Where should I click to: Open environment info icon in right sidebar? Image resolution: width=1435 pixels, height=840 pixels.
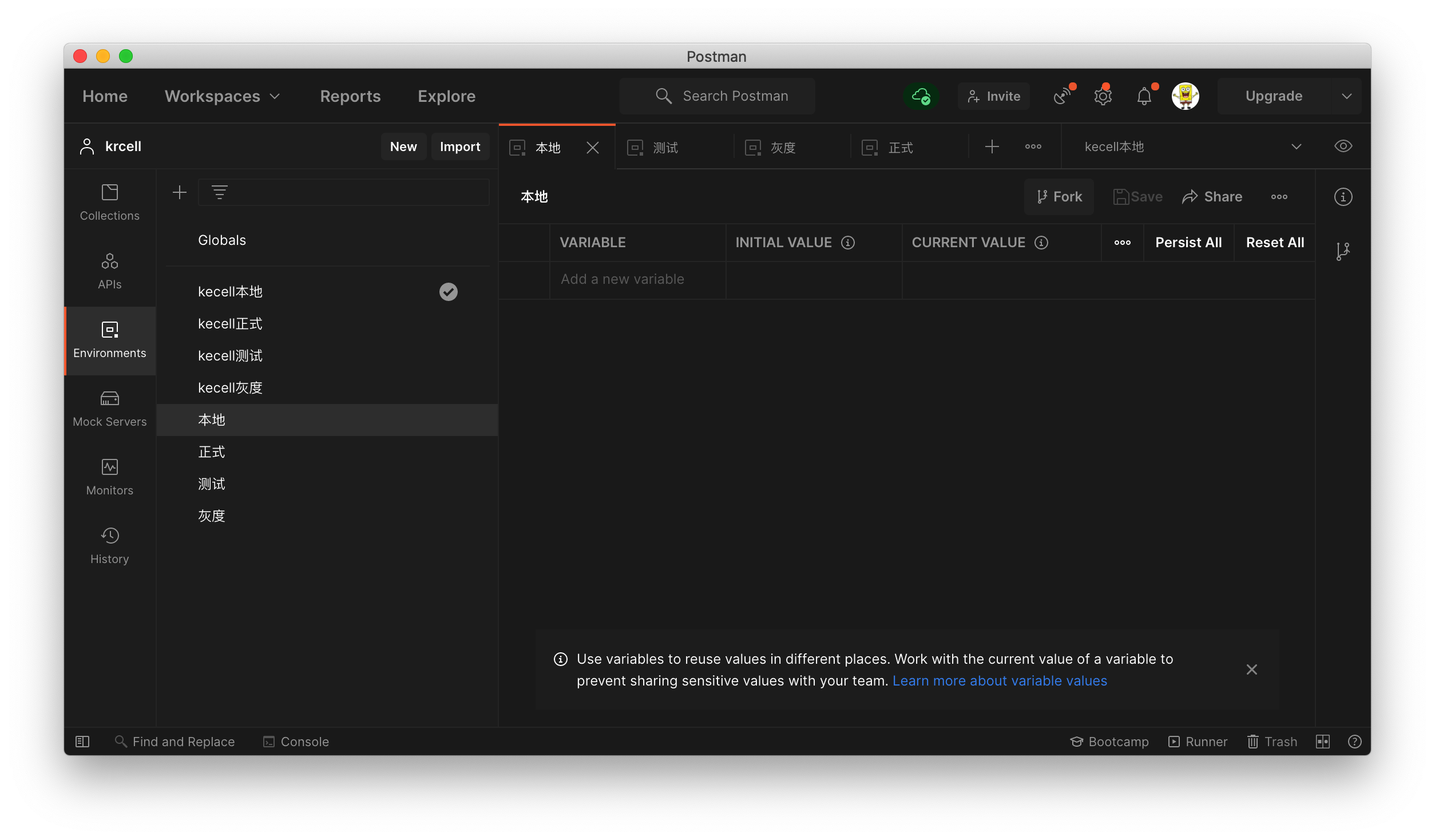tap(1343, 197)
